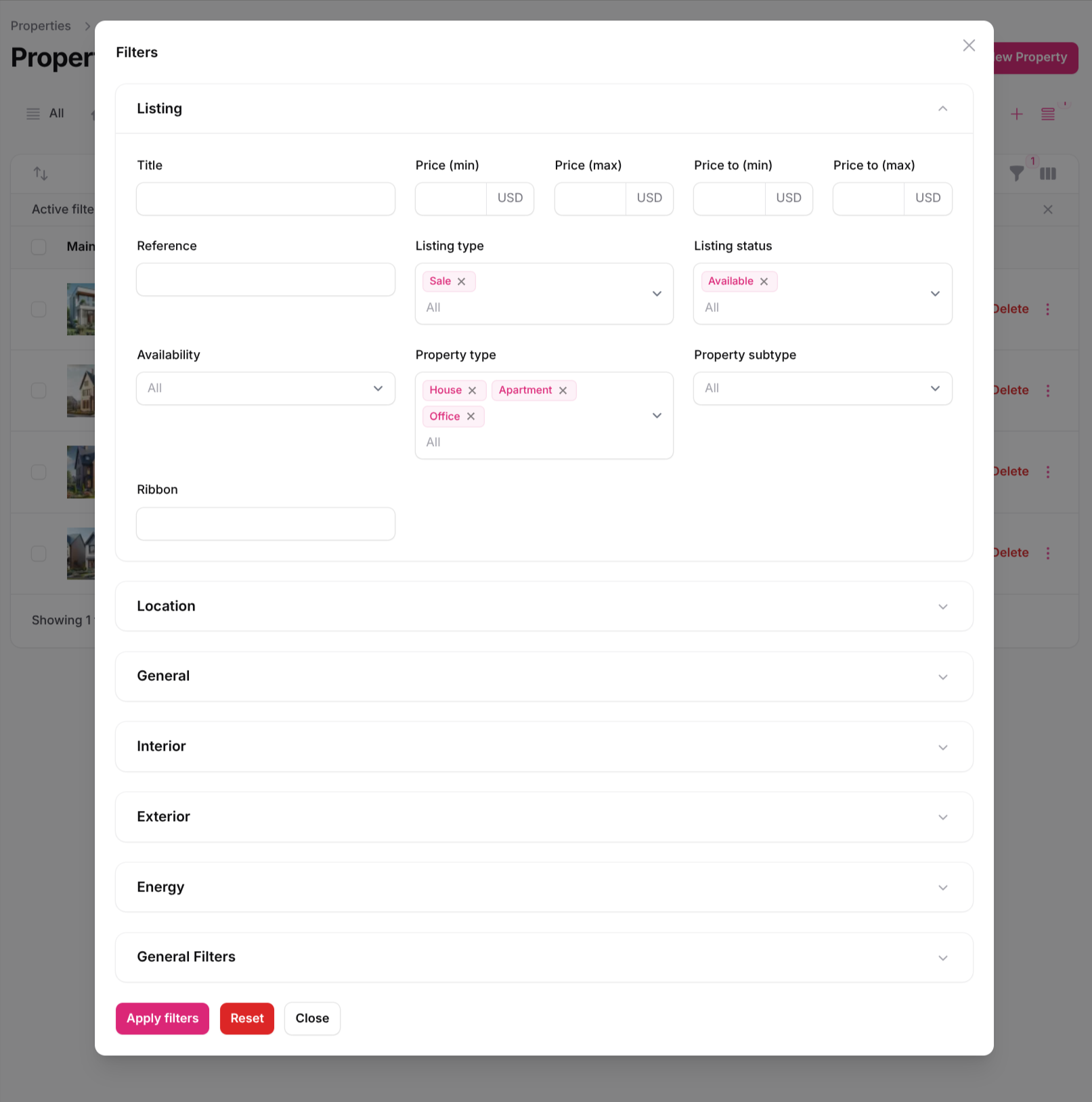Click the sort arrows icon
This screenshot has height=1102, width=1092.
pyautogui.click(x=41, y=174)
